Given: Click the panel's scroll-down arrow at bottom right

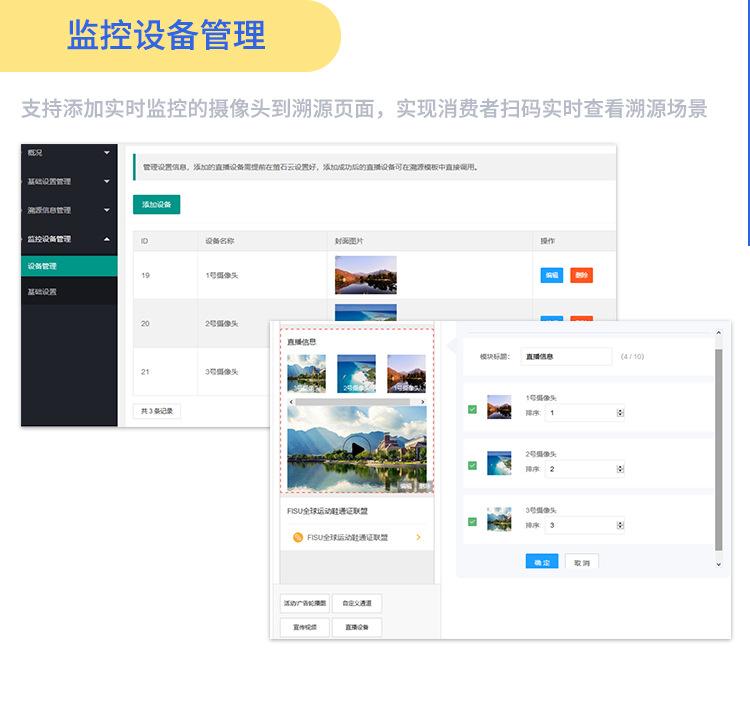Looking at the screenshot, I should pyautogui.click(x=717, y=565).
